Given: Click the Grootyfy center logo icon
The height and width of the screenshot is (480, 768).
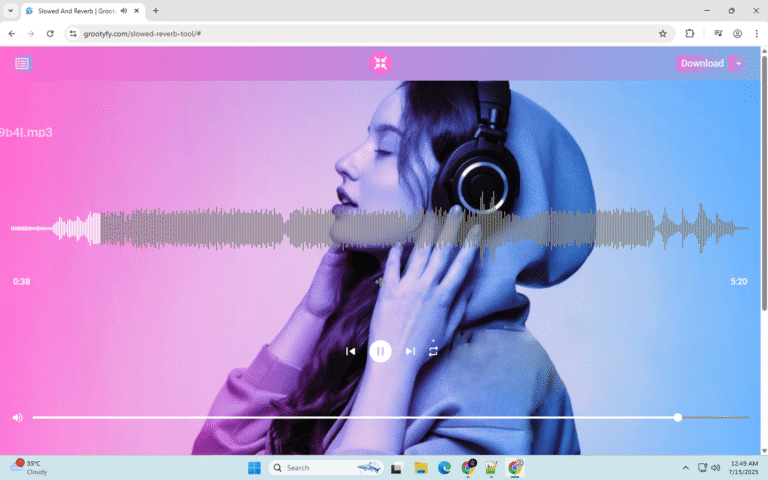Looking at the screenshot, I should pos(380,63).
